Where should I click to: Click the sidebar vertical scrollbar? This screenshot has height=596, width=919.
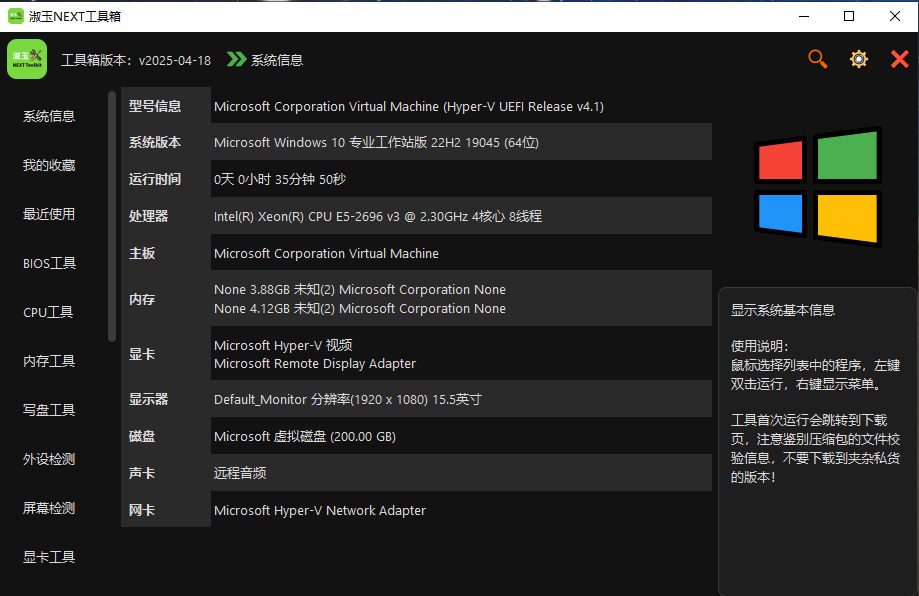(x=112, y=215)
